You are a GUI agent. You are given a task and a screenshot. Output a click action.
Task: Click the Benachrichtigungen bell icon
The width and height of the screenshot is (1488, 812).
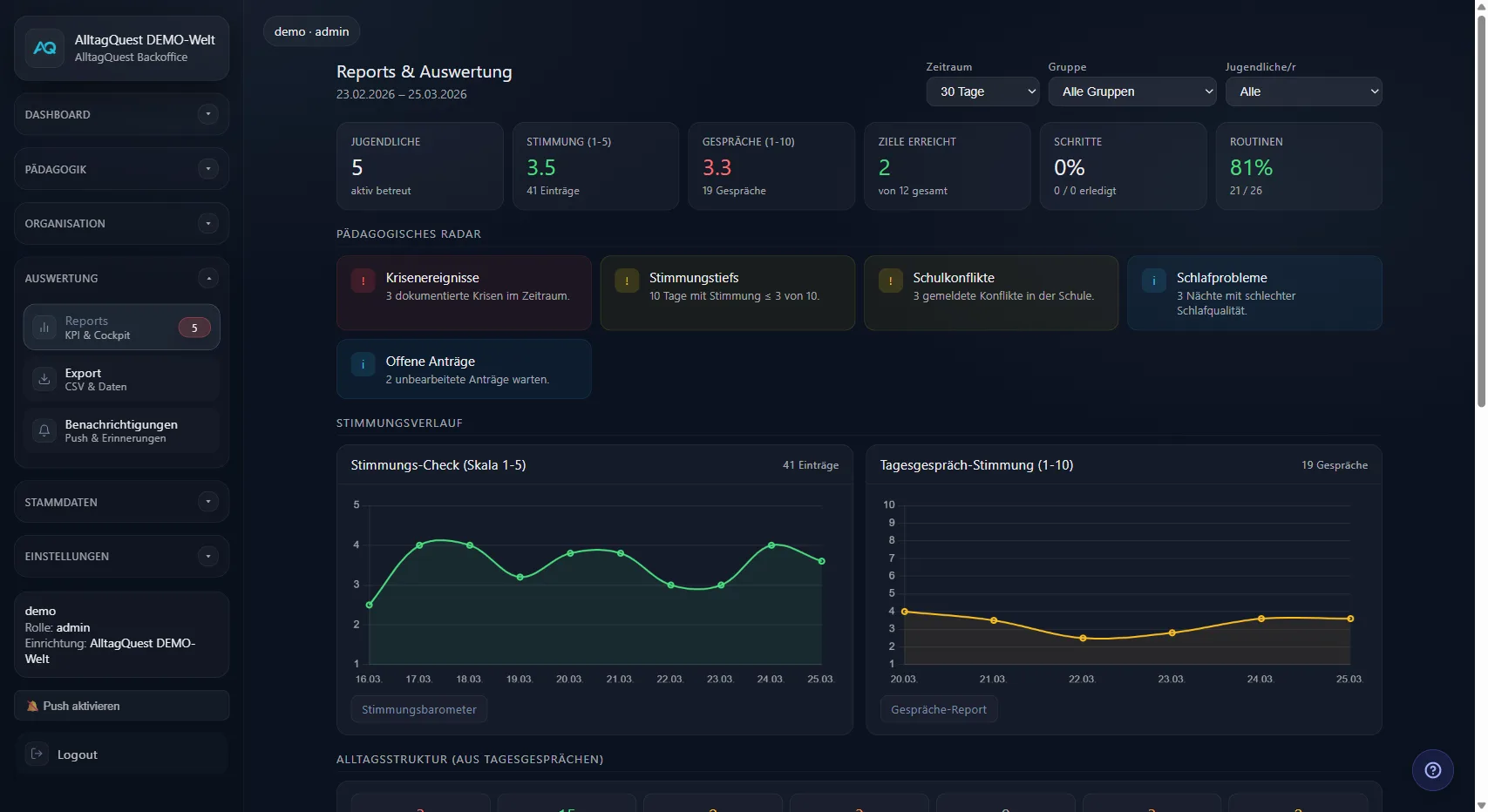pos(44,430)
